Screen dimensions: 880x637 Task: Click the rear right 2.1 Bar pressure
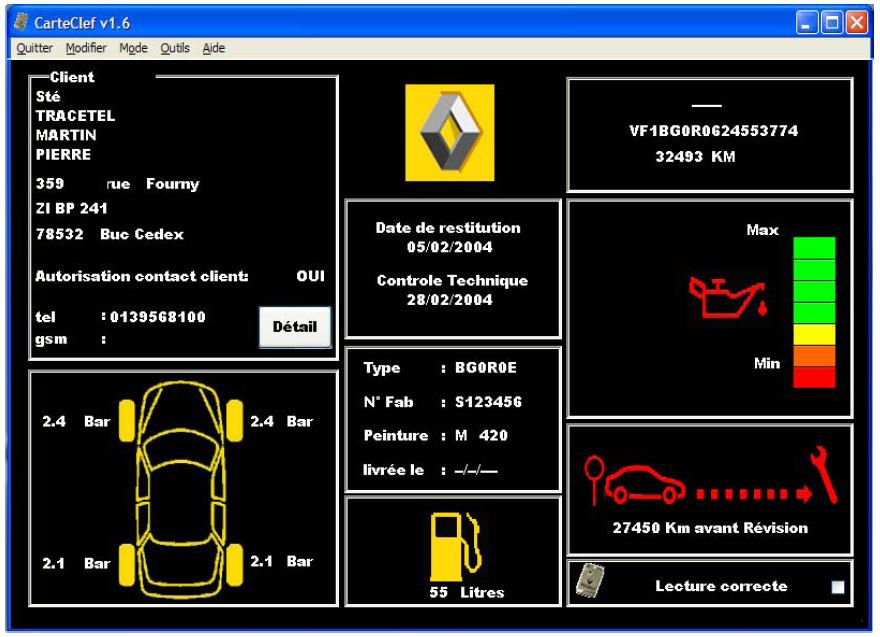click(281, 561)
